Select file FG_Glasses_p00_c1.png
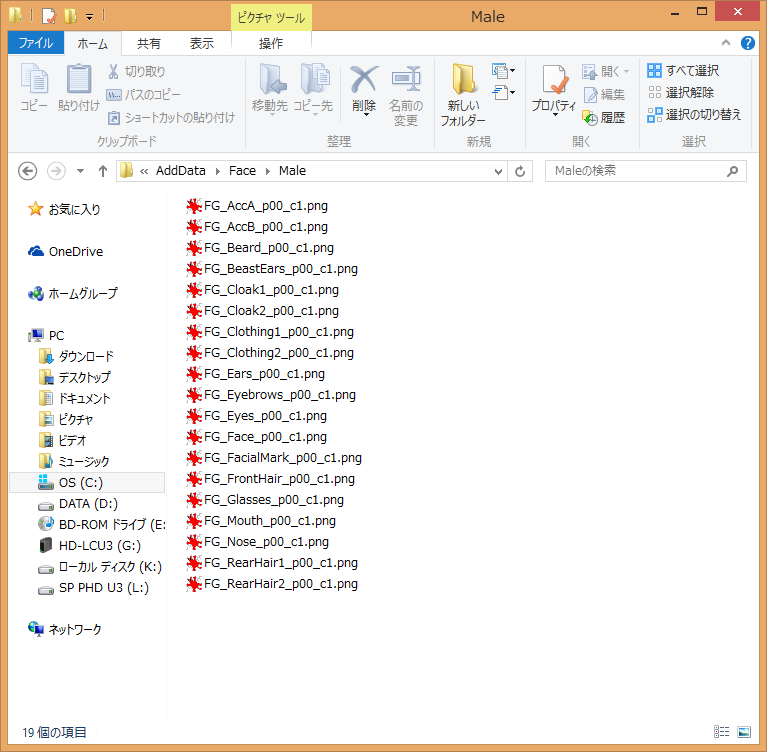767x752 pixels. (266, 500)
